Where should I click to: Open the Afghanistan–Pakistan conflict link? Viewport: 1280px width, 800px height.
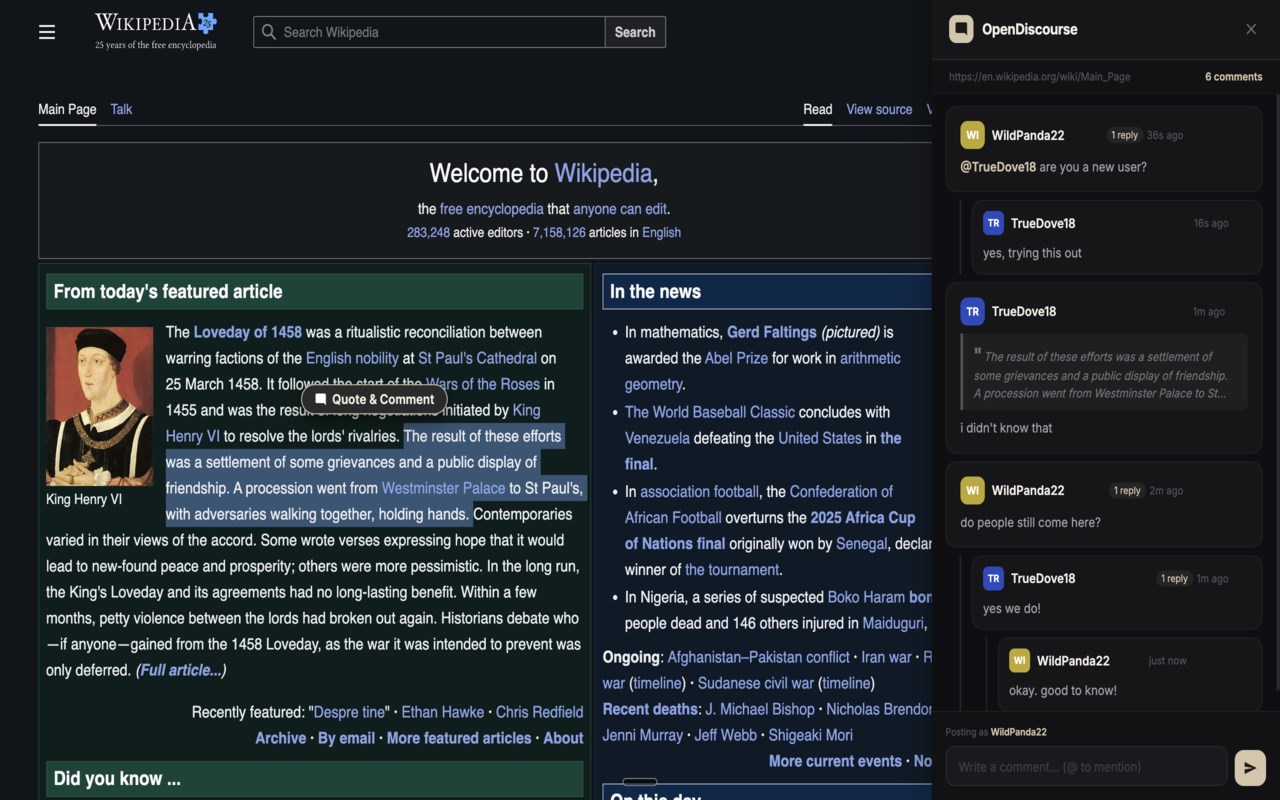point(759,657)
